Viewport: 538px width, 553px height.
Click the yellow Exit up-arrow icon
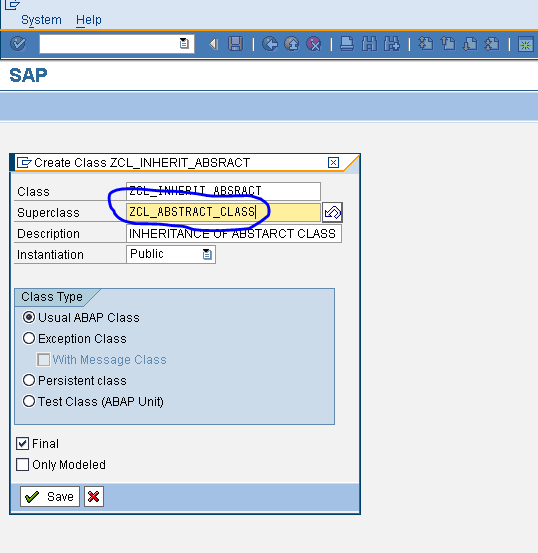point(292,44)
